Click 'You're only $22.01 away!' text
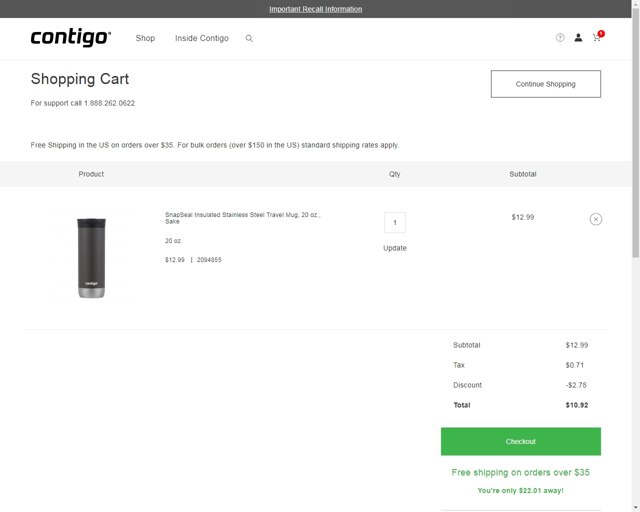640x512 pixels. click(x=520, y=490)
